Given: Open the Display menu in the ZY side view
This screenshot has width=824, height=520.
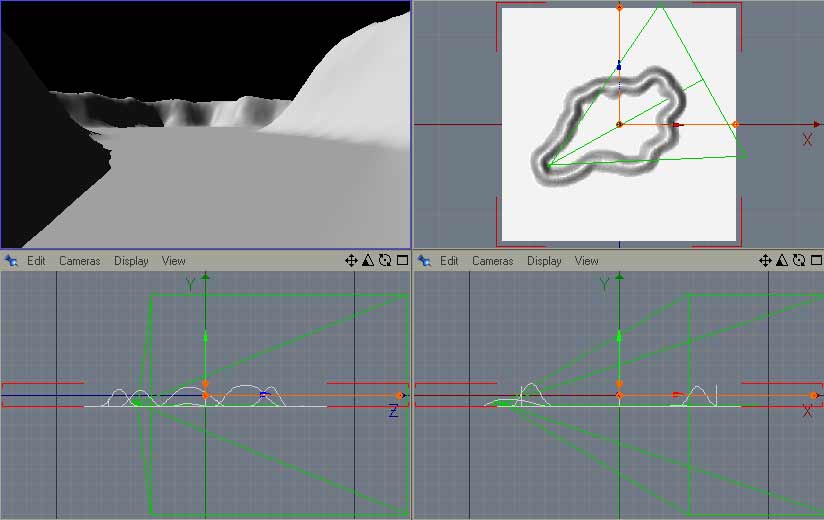Looking at the screenshot, I should [x=131, y=261].
